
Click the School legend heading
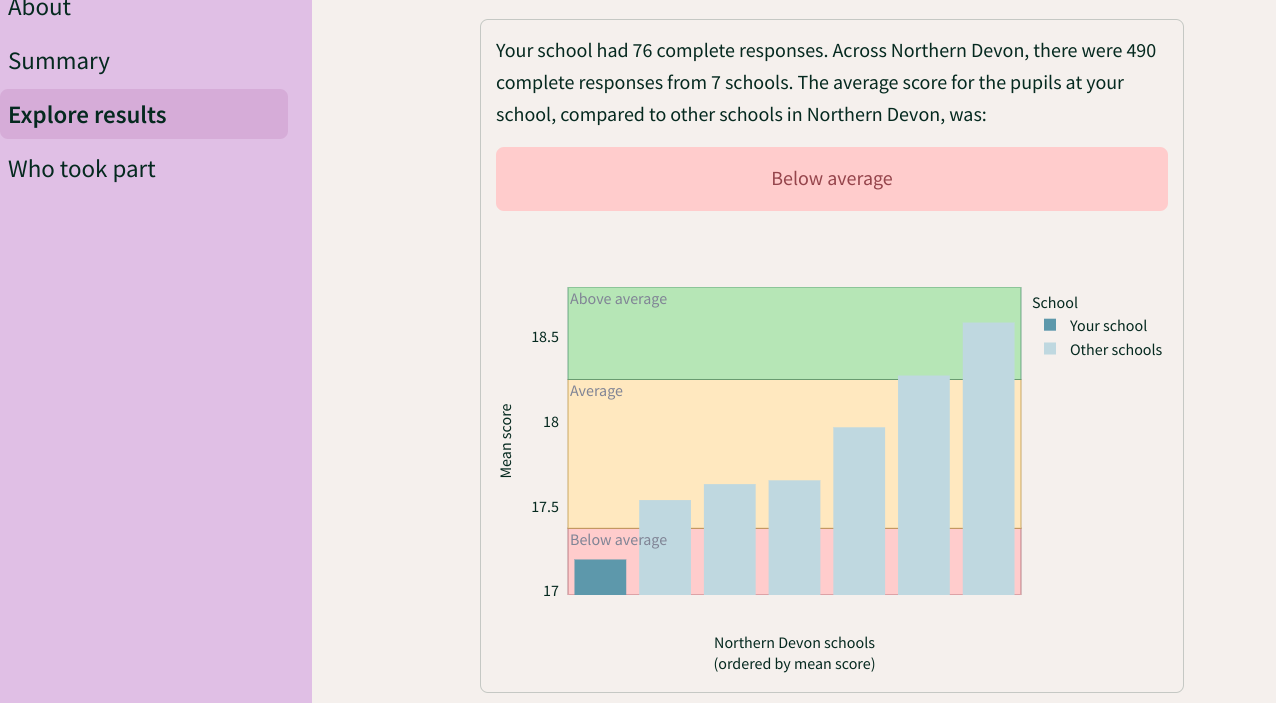[1055, 303]
